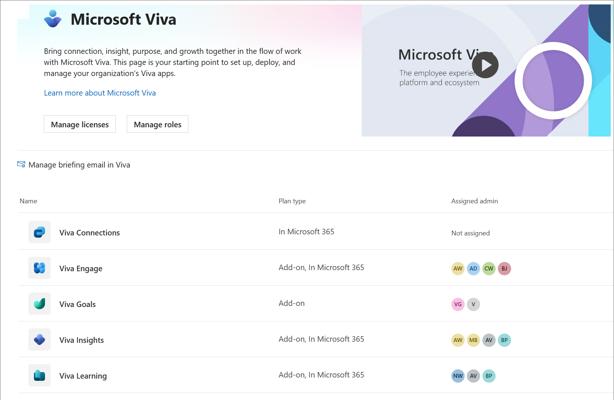Click the plan type text for Viva Learning

tap(321, 375)
